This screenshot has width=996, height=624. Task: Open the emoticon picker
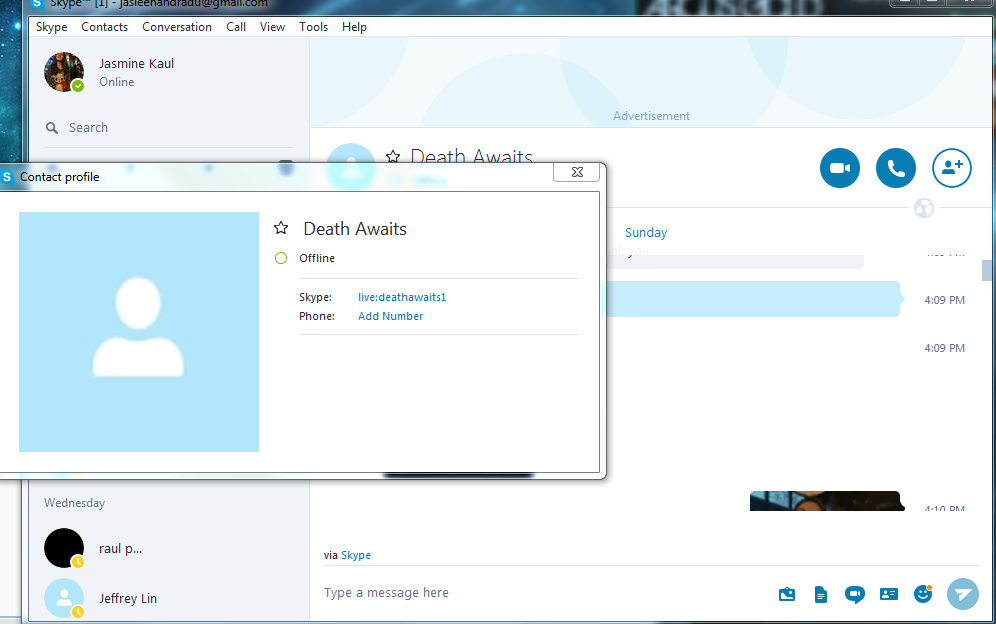[923, 593]
